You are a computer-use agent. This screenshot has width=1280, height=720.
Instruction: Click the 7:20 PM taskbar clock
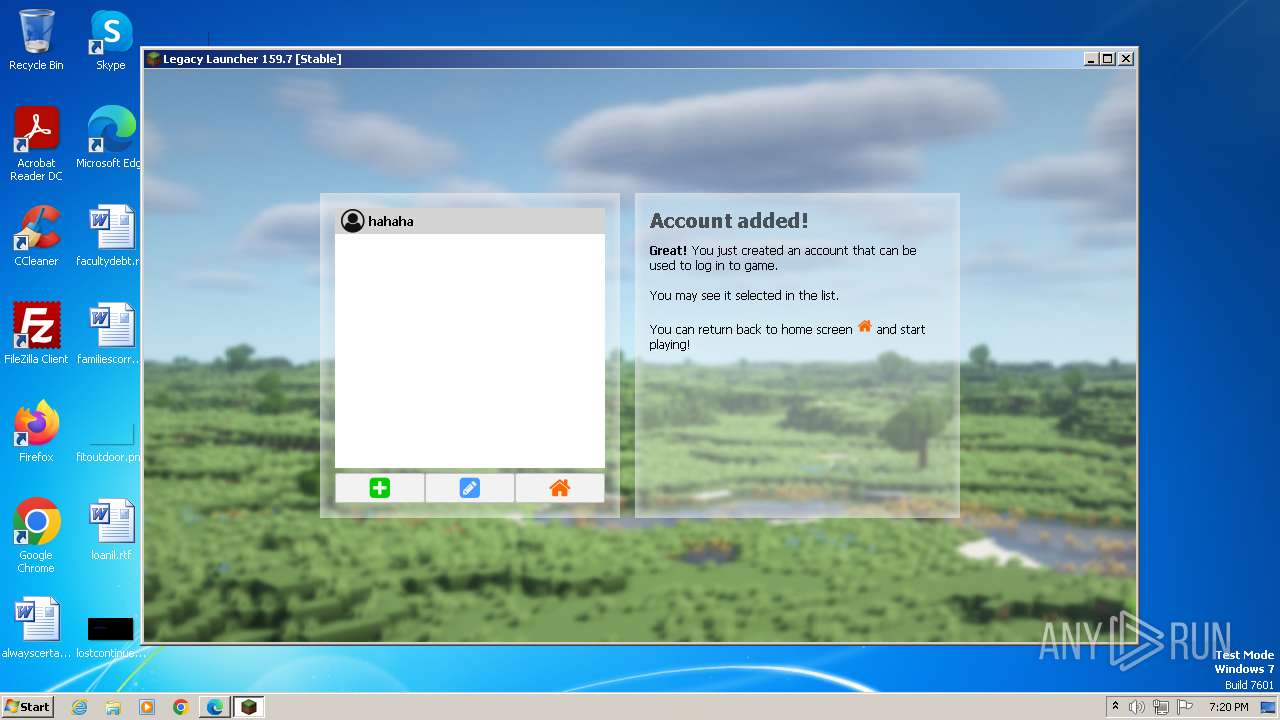click(1228, 707)
